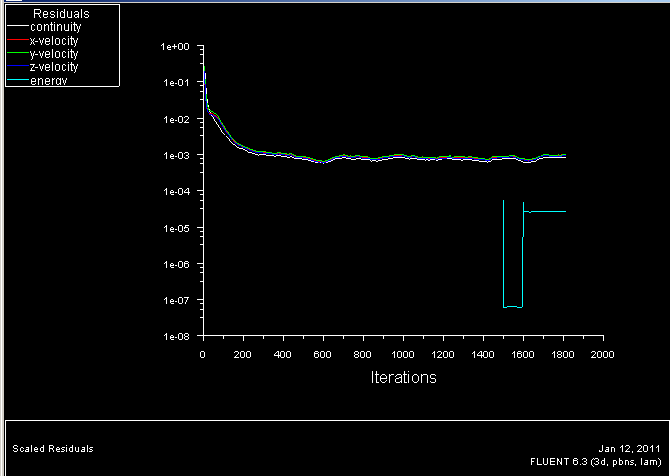Screen dimensions: 670x476
Task: Click the 1e-05 y-axis tick label
Action: tap(175, 228)
